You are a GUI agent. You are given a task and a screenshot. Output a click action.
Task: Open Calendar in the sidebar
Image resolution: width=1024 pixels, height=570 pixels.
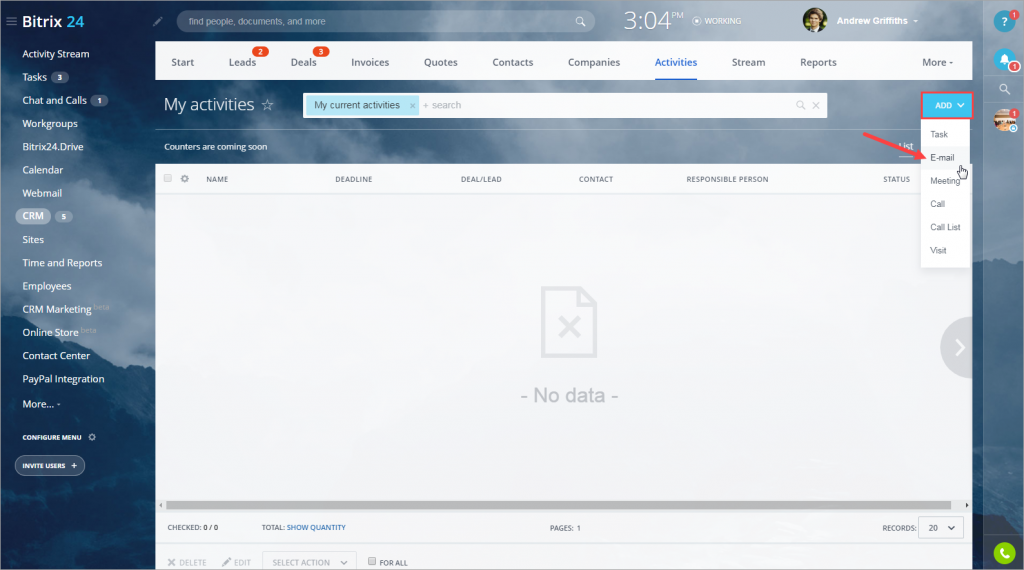(42, 170)
